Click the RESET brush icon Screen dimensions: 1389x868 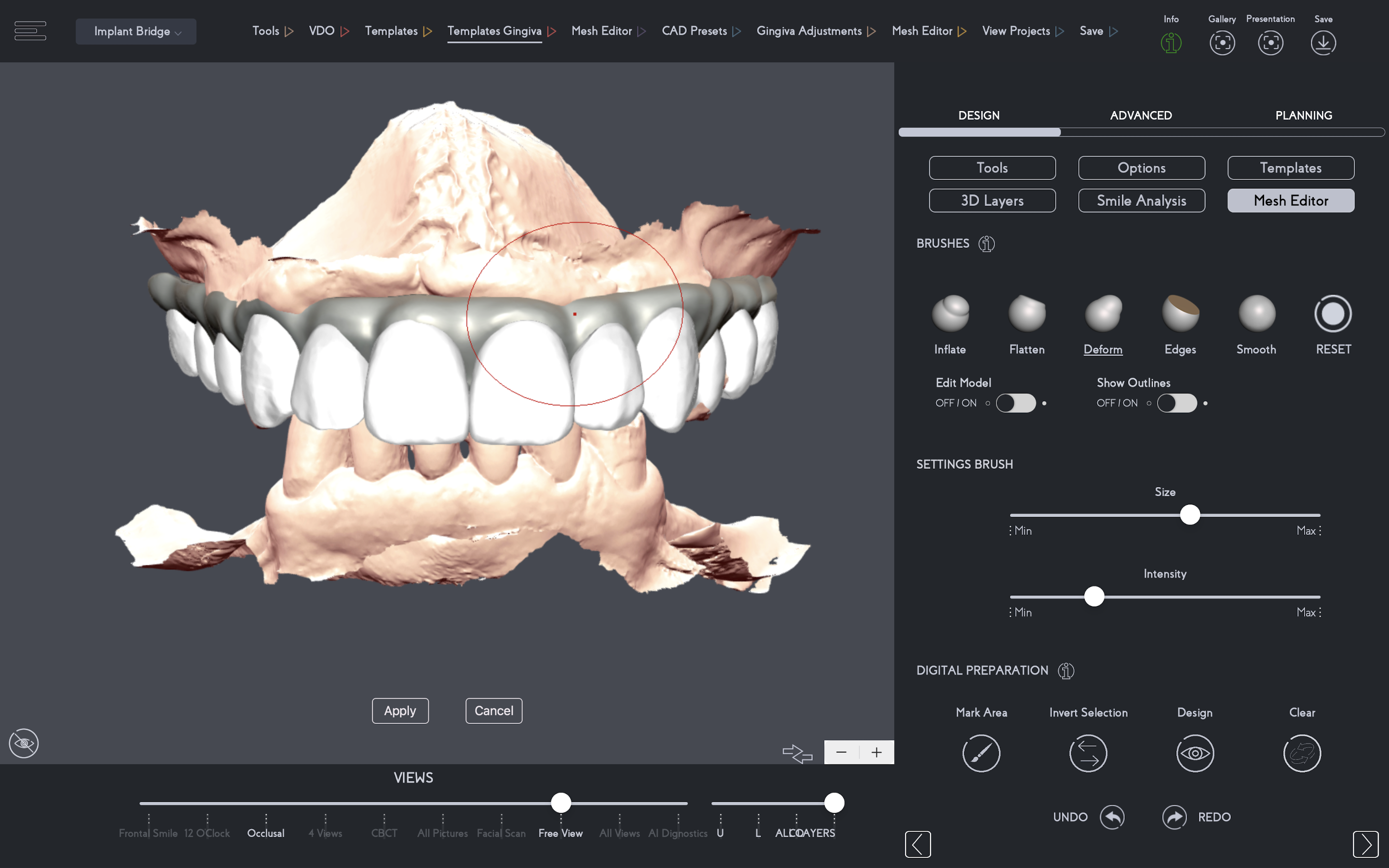point(1333,313)
